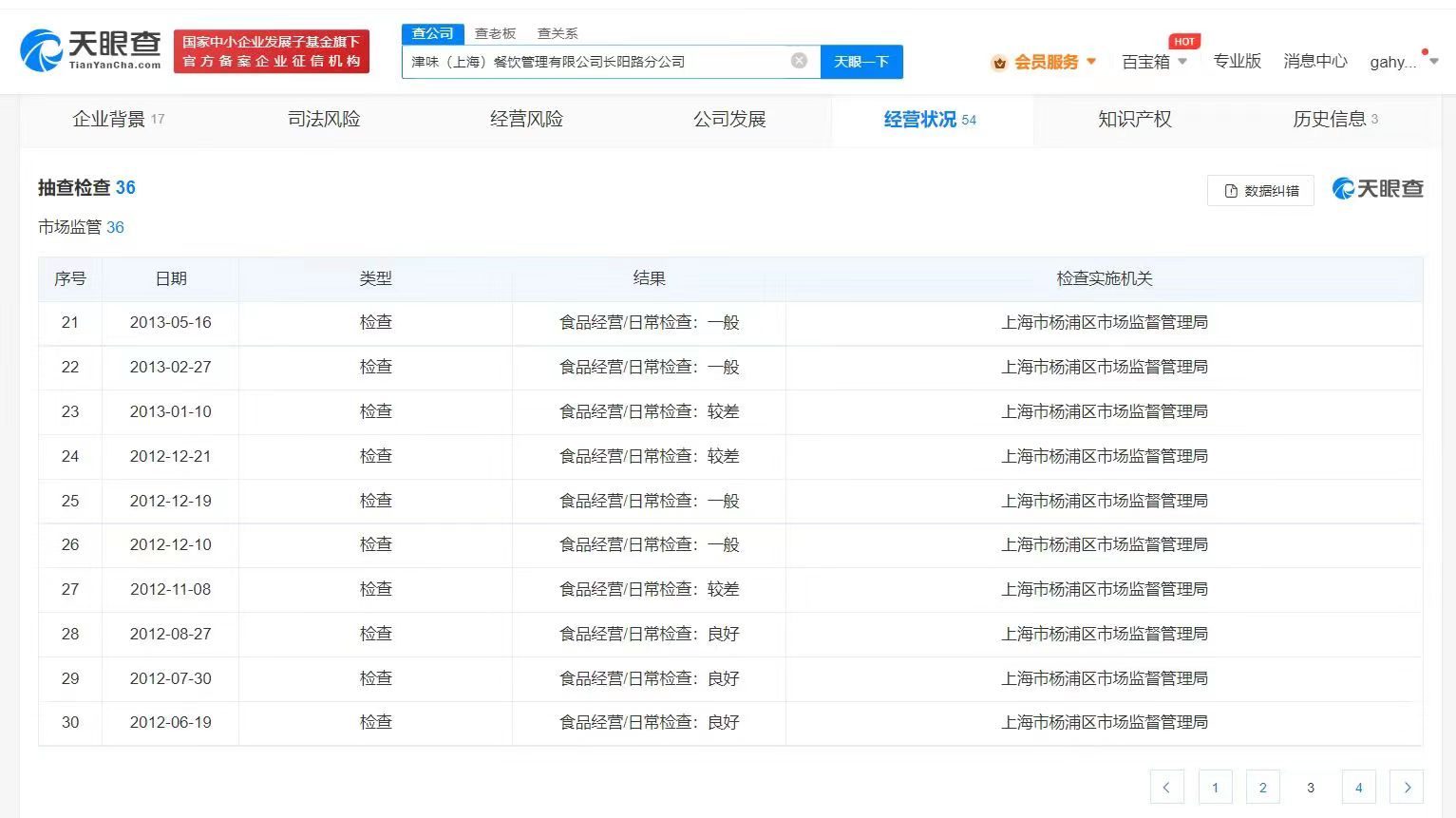The width and height of the screenshot is (1456, 818).
Task: Switch to the 历史信息 tab
Action: [x=1335, y=119]
